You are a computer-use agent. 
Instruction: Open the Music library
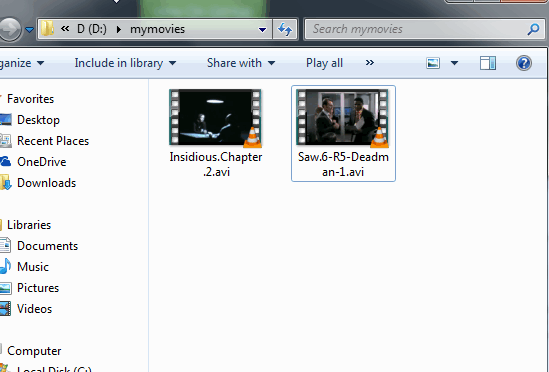(33, 267)
